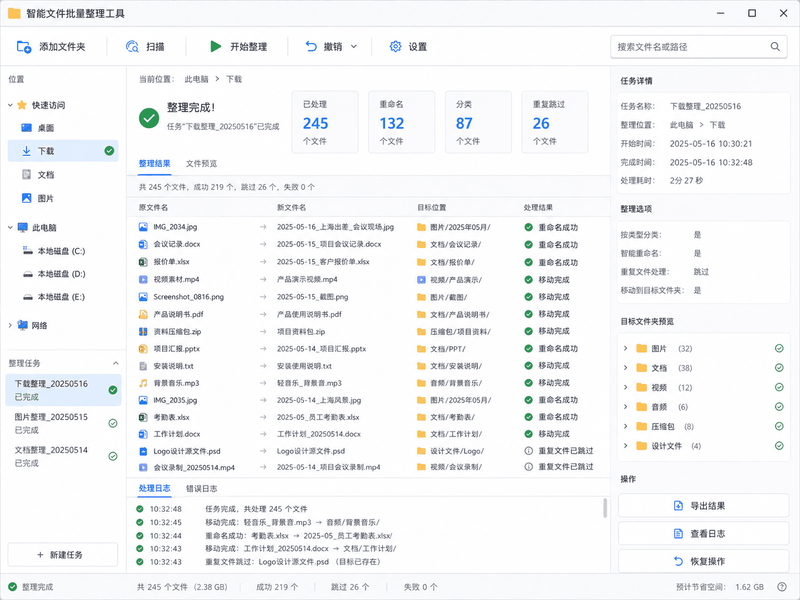The image size is (800, 600).
Task: Click the video icon of 视频素材.mp4
Action: tap(143, 280)
